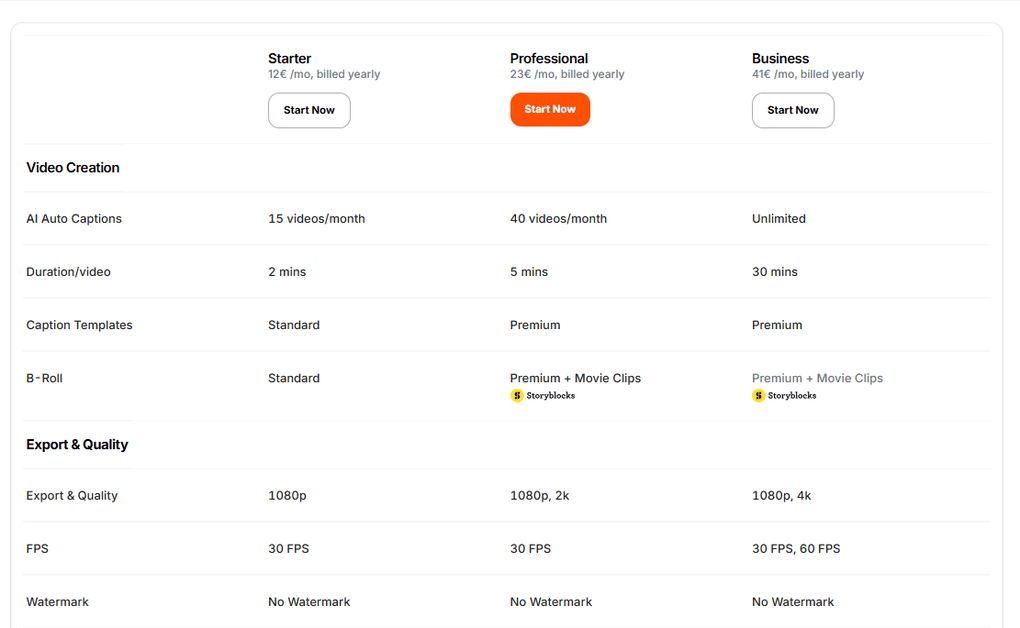Image resolution: width=1020 pixels, height=628 pixels.
Task: Click the FPS row label
Action: coord(37,549)
